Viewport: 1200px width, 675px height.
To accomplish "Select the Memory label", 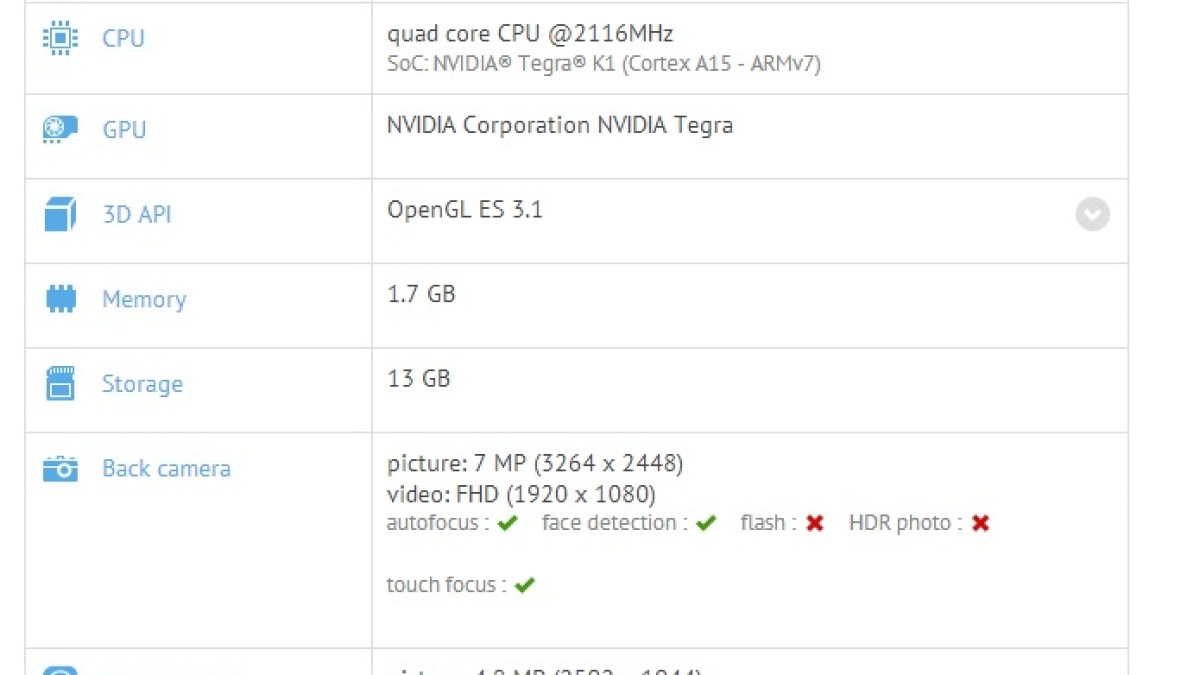I will point(144,299).
